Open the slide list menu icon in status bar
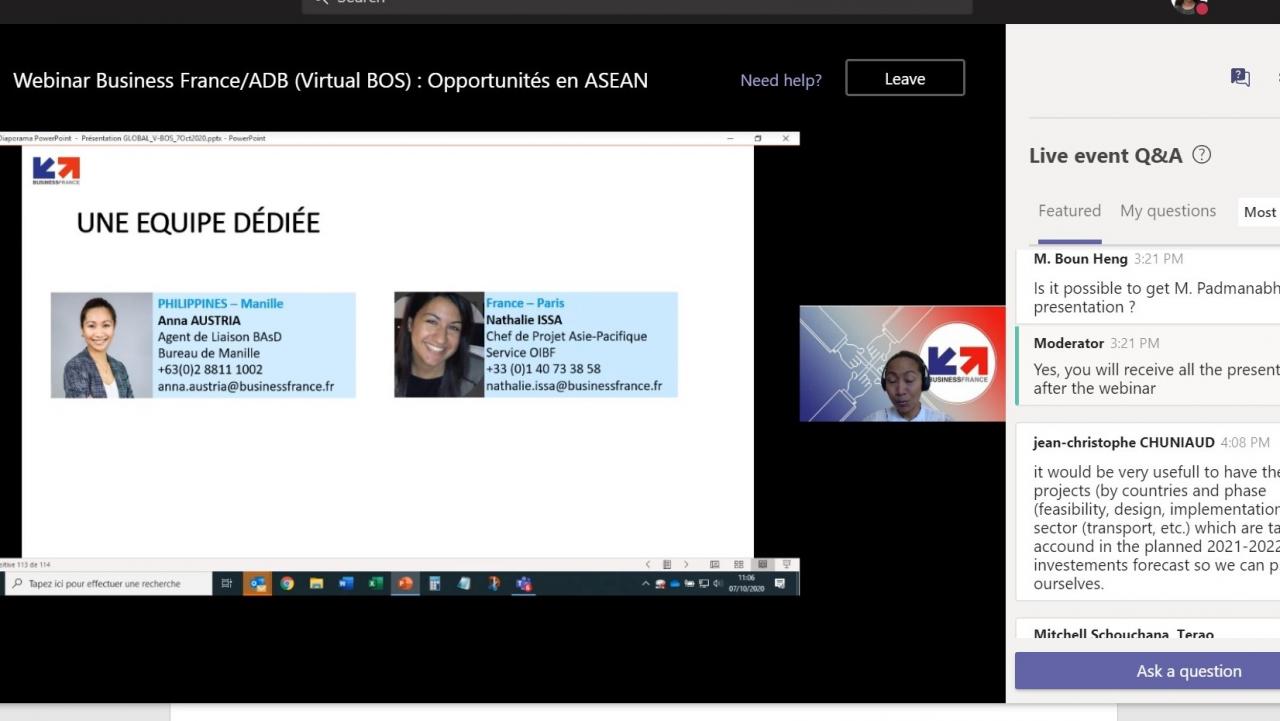 [x=667, y=565]
